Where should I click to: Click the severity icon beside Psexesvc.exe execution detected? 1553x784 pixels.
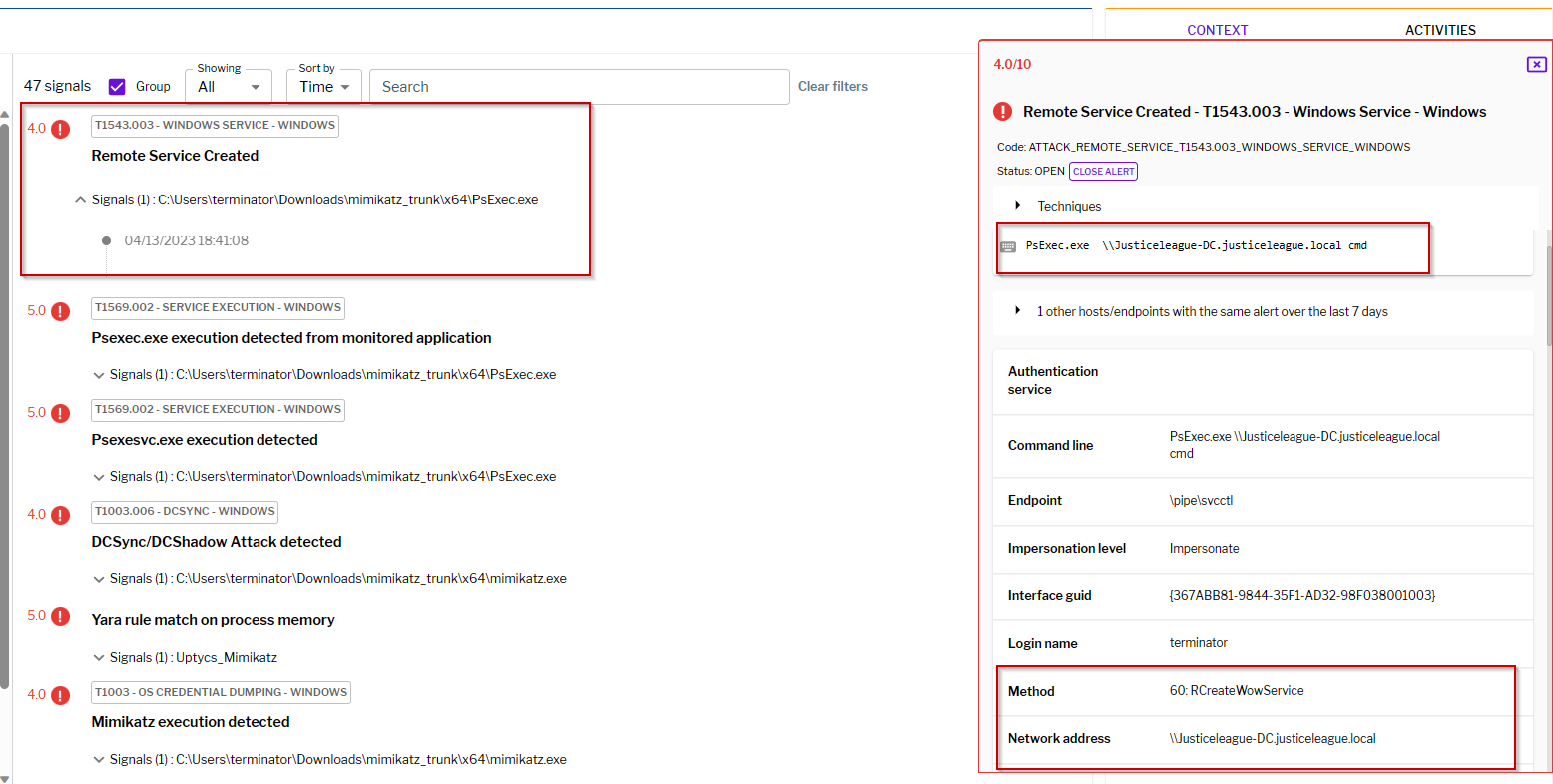(x=58, y=412)
